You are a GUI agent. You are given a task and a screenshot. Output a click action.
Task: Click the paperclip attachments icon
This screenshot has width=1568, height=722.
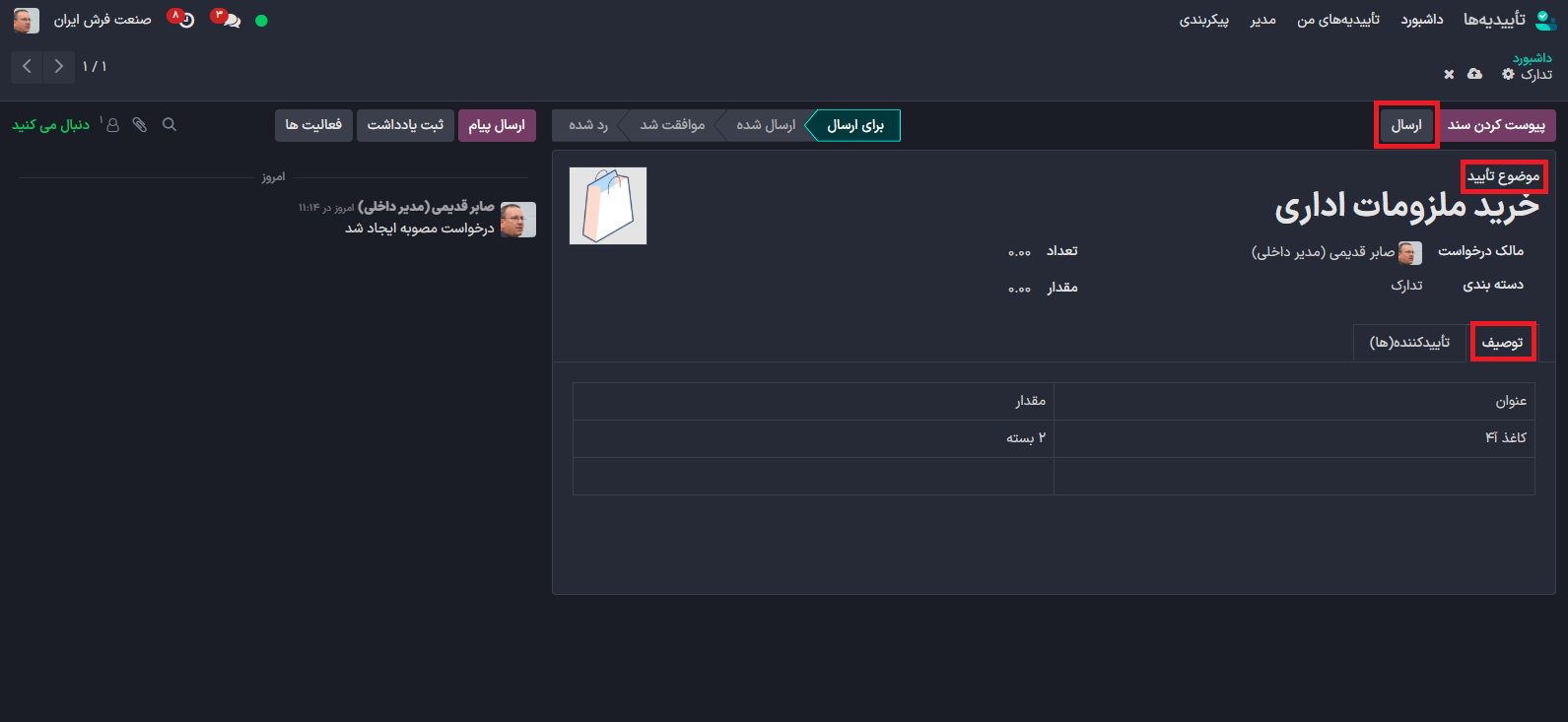click(140, 125)
